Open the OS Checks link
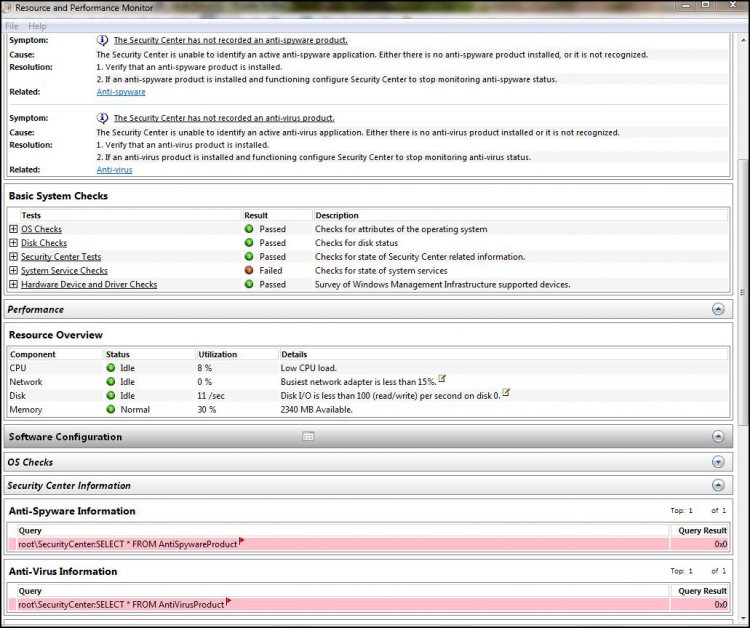 coord(41,229)
